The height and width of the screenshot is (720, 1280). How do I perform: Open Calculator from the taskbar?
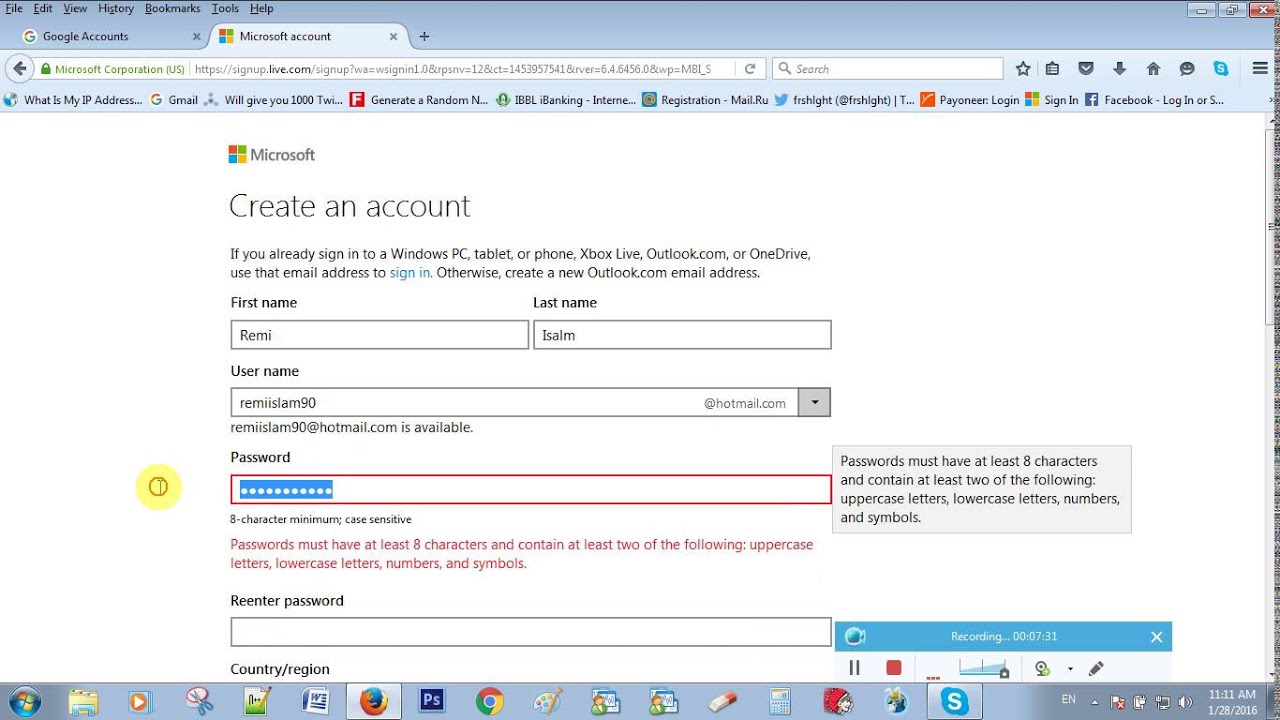[779, 701]
